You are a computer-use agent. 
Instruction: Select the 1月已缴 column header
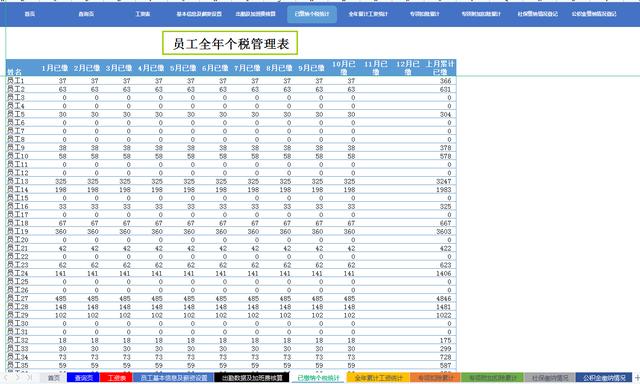(x=54, y=68)
